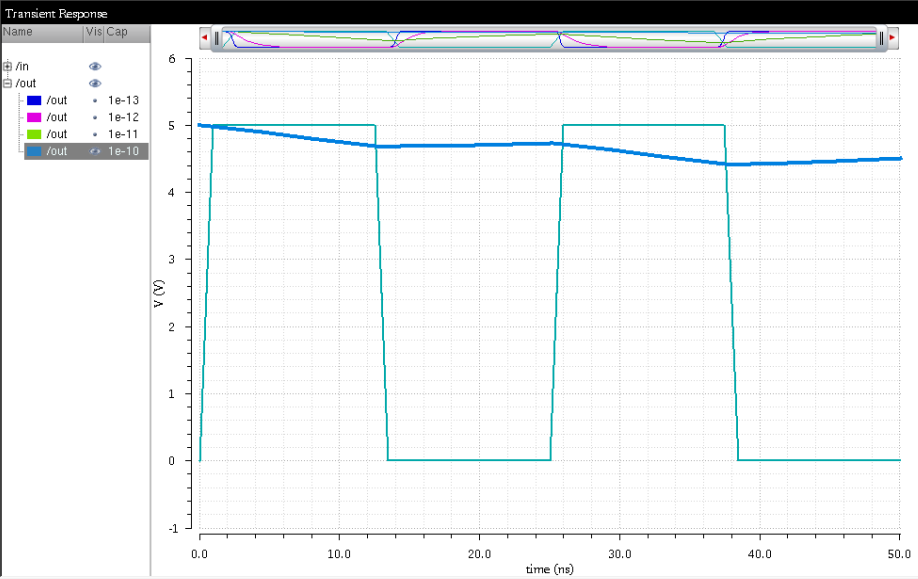918x579 pixels.
Task: Click the green /out color swatch
Action: [34, 134]
